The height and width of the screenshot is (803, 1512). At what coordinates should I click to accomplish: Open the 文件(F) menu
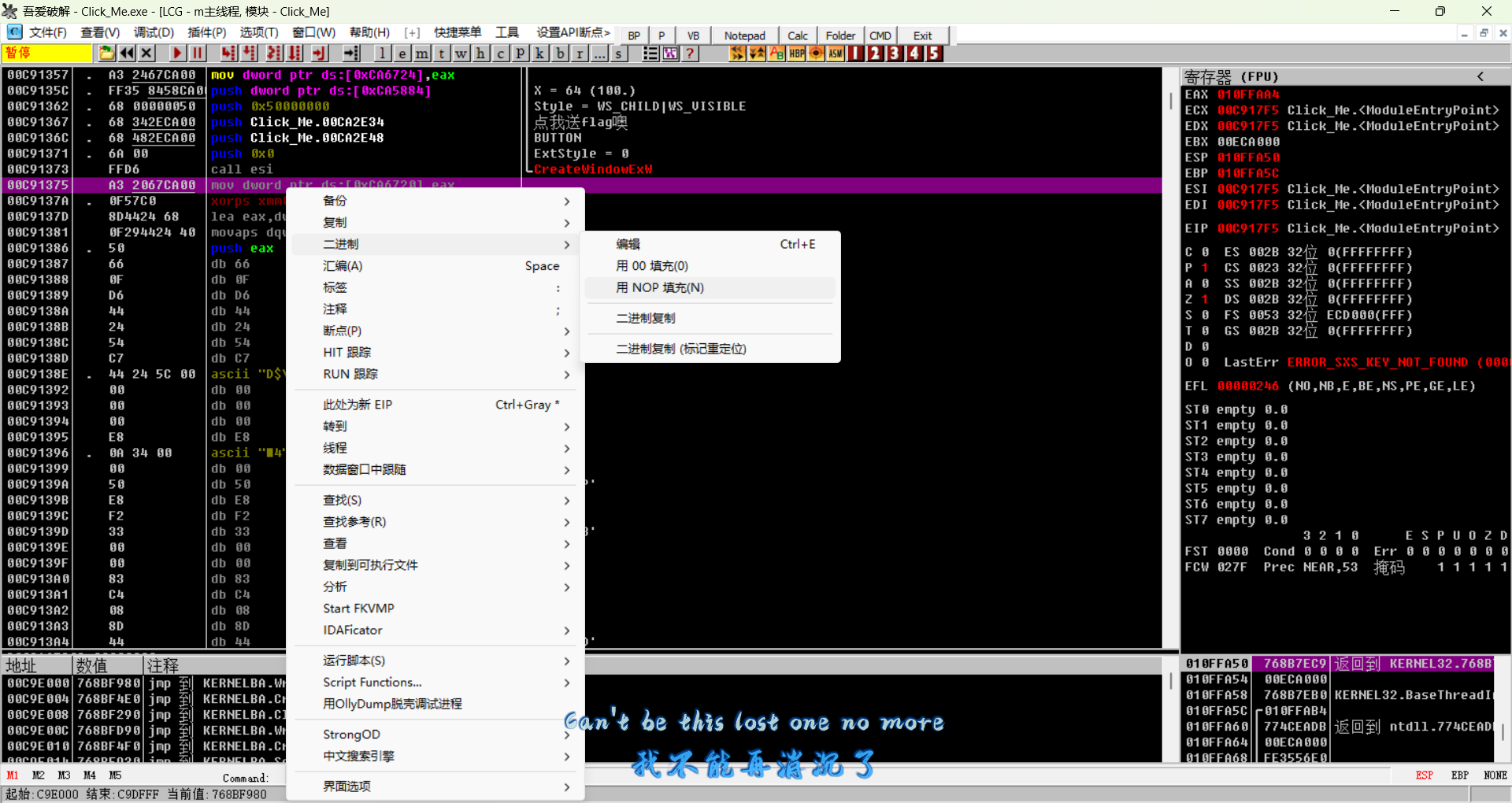(x=47, y=32)
